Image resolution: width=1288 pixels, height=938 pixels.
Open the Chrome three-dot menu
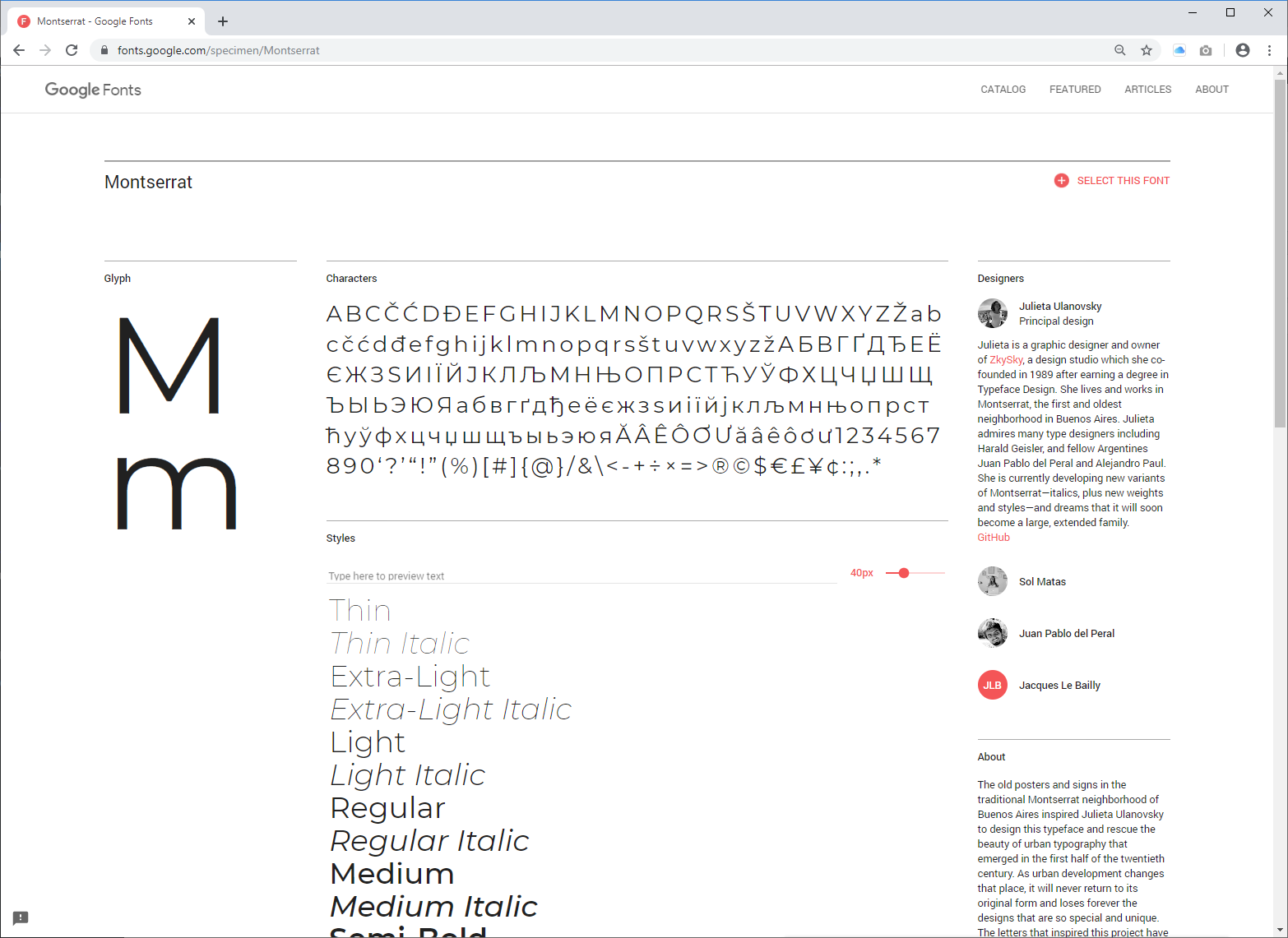pyautogui.click(x=1270, y=50)
